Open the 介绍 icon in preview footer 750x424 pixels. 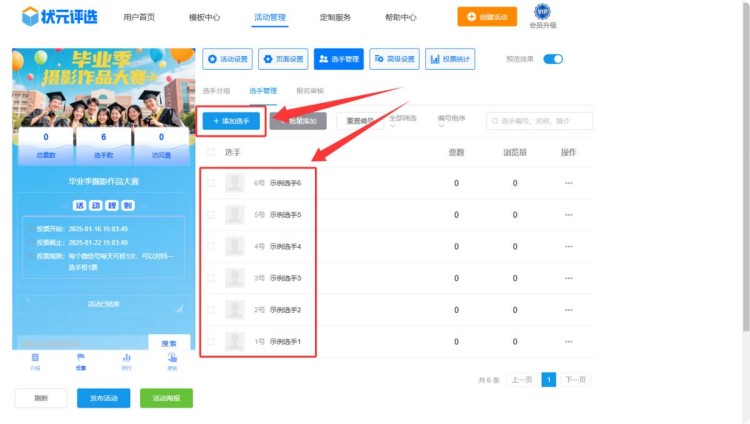click(35, 359)
